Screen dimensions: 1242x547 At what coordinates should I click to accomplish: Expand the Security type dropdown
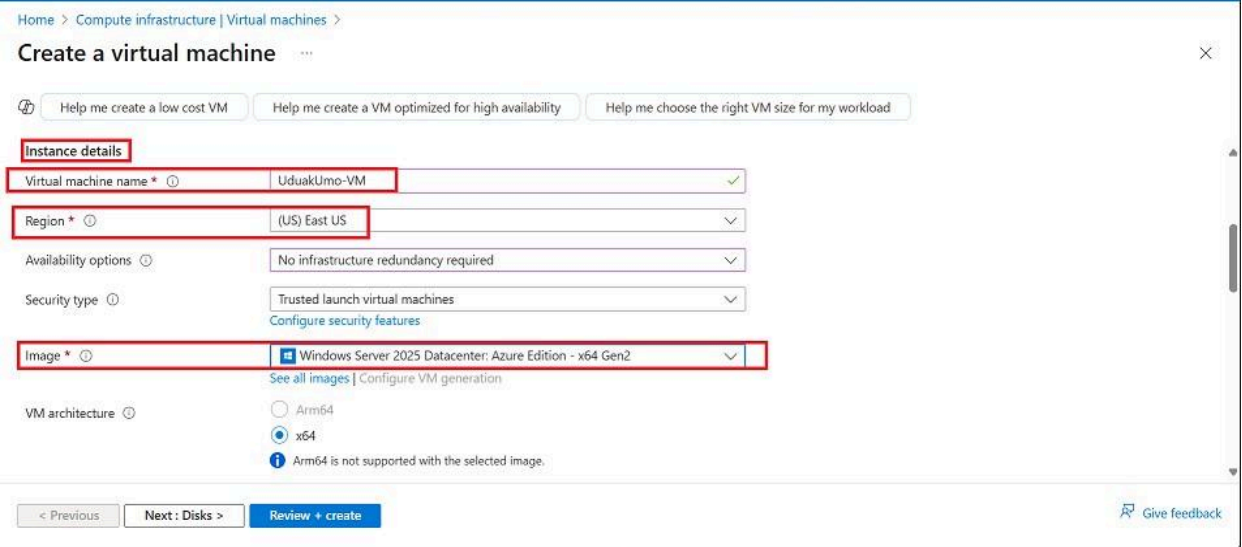(x=730, y=299)
